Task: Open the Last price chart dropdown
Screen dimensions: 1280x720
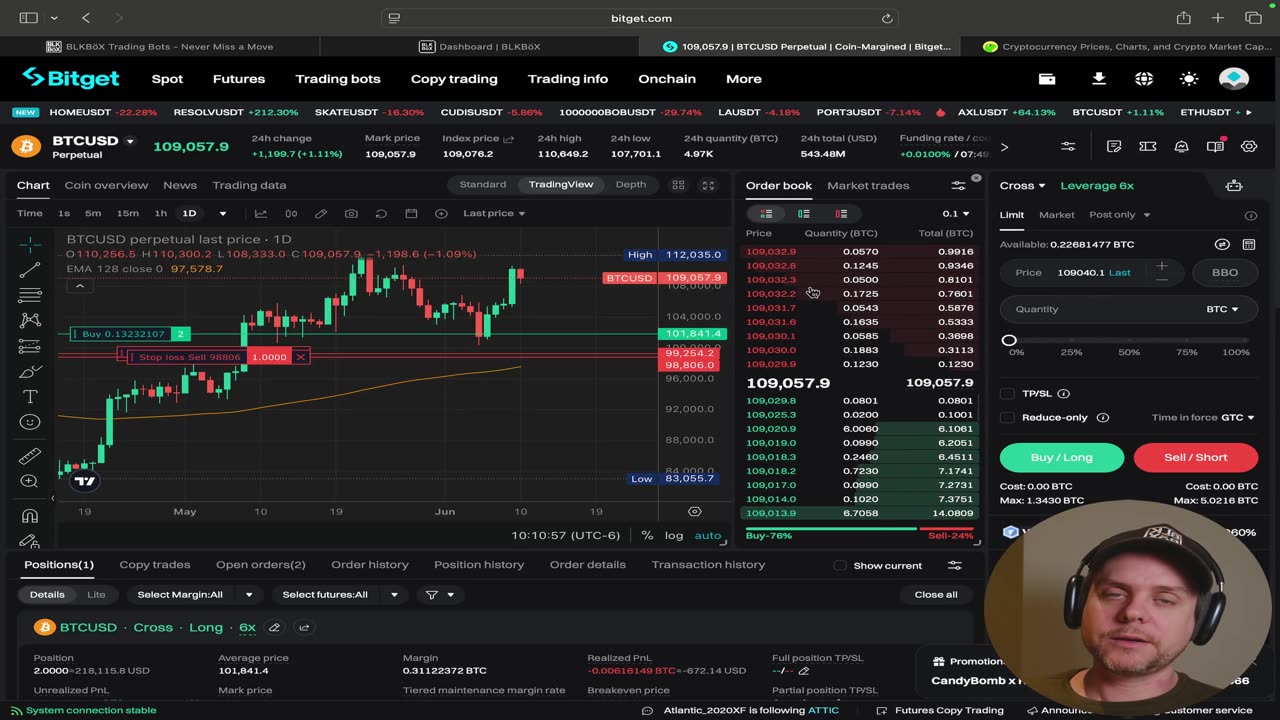Action: point(494,213)
